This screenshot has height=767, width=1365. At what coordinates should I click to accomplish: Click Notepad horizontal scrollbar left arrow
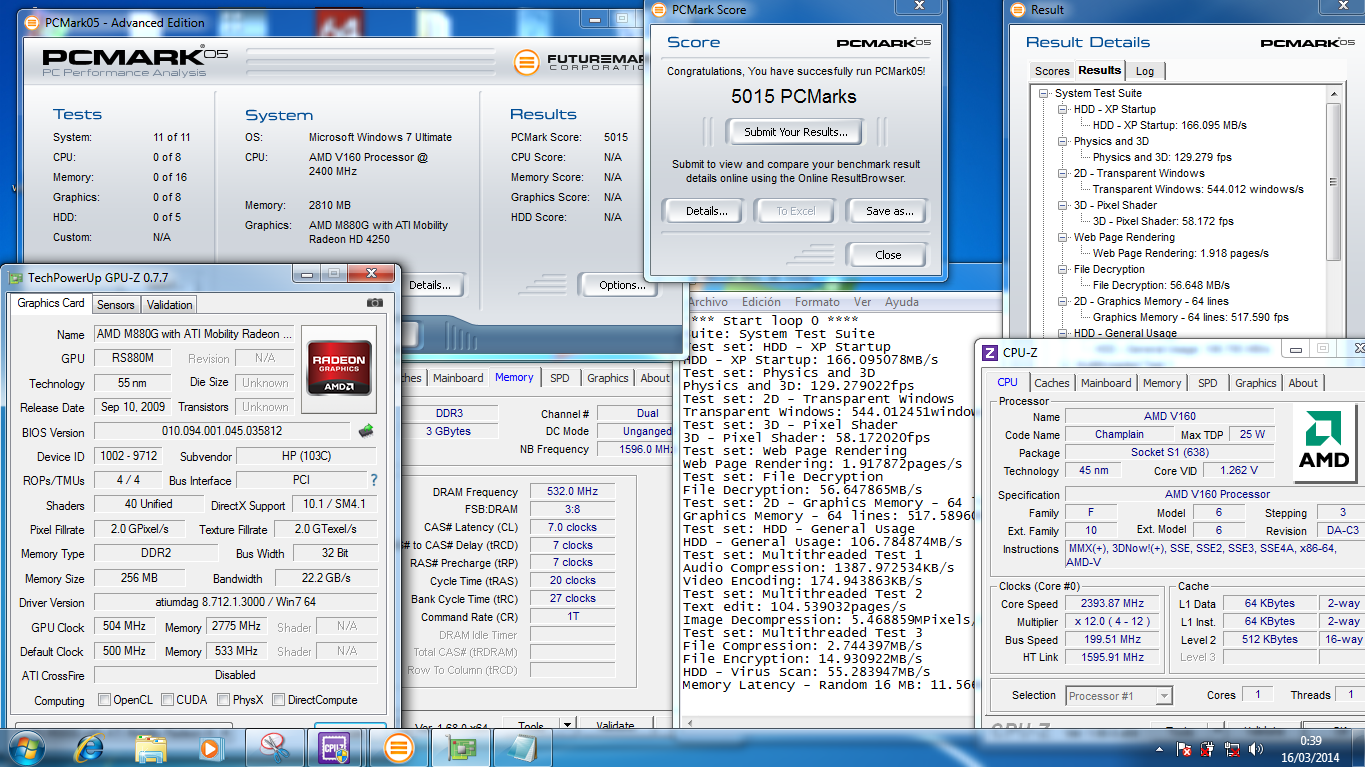click(689, 722)
